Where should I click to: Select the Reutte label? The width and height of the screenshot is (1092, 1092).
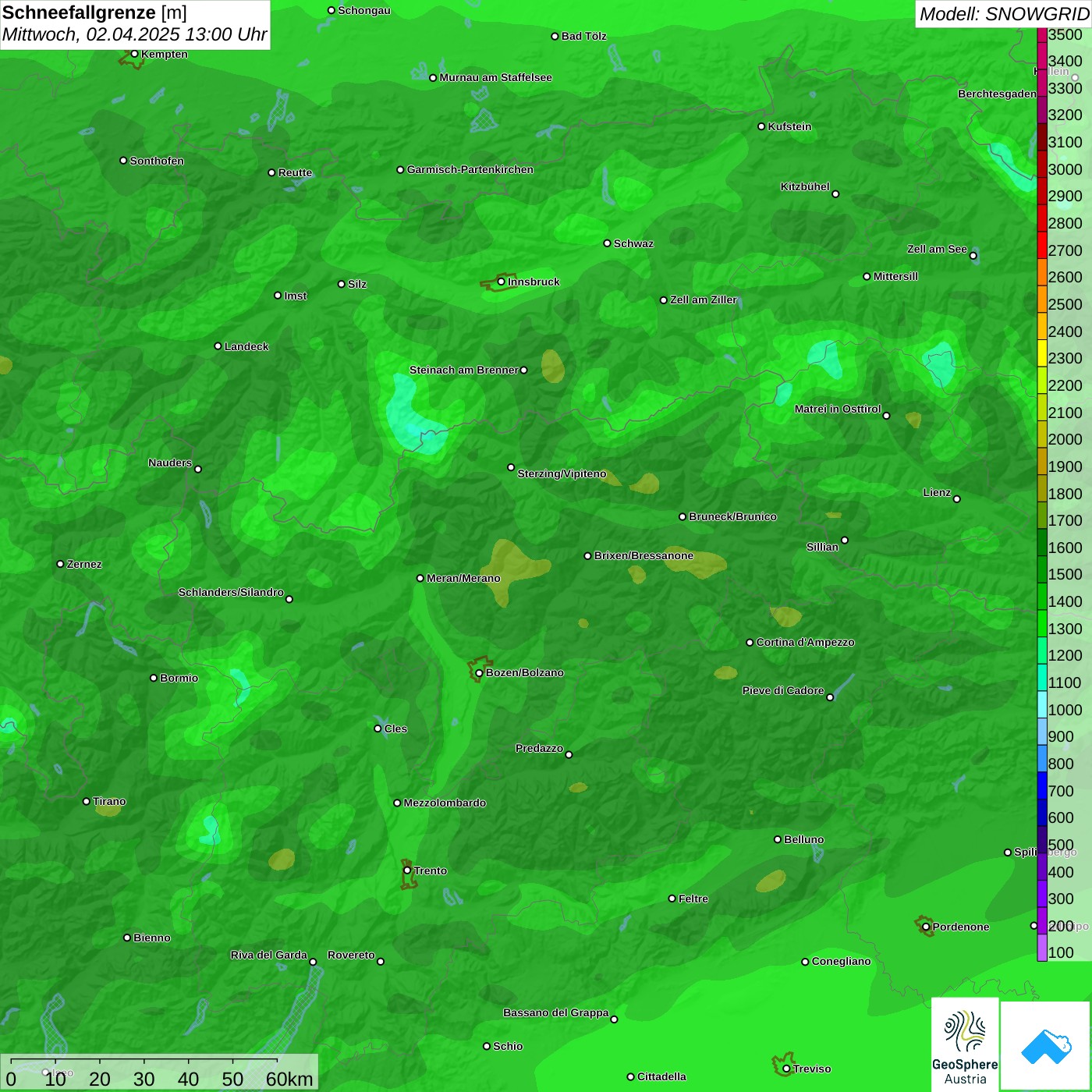tap(295, 172)
